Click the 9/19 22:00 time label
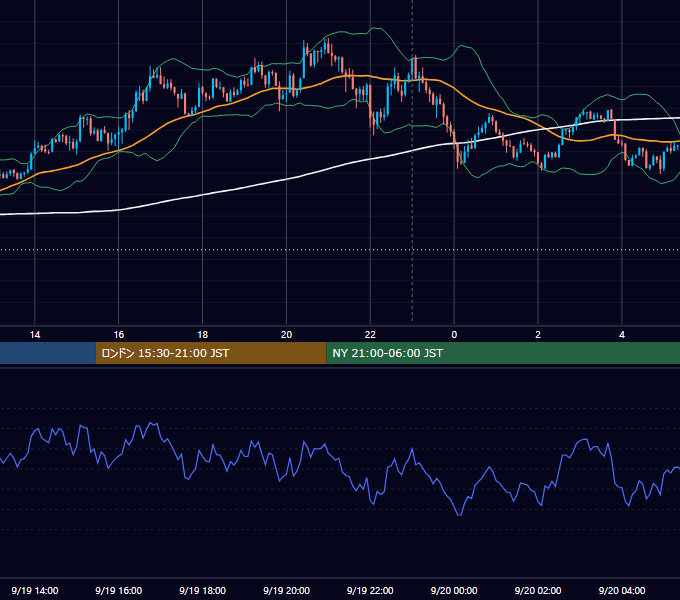Viewport: 680px width, 600px height. pyautogui.click(x=370, y=590)
